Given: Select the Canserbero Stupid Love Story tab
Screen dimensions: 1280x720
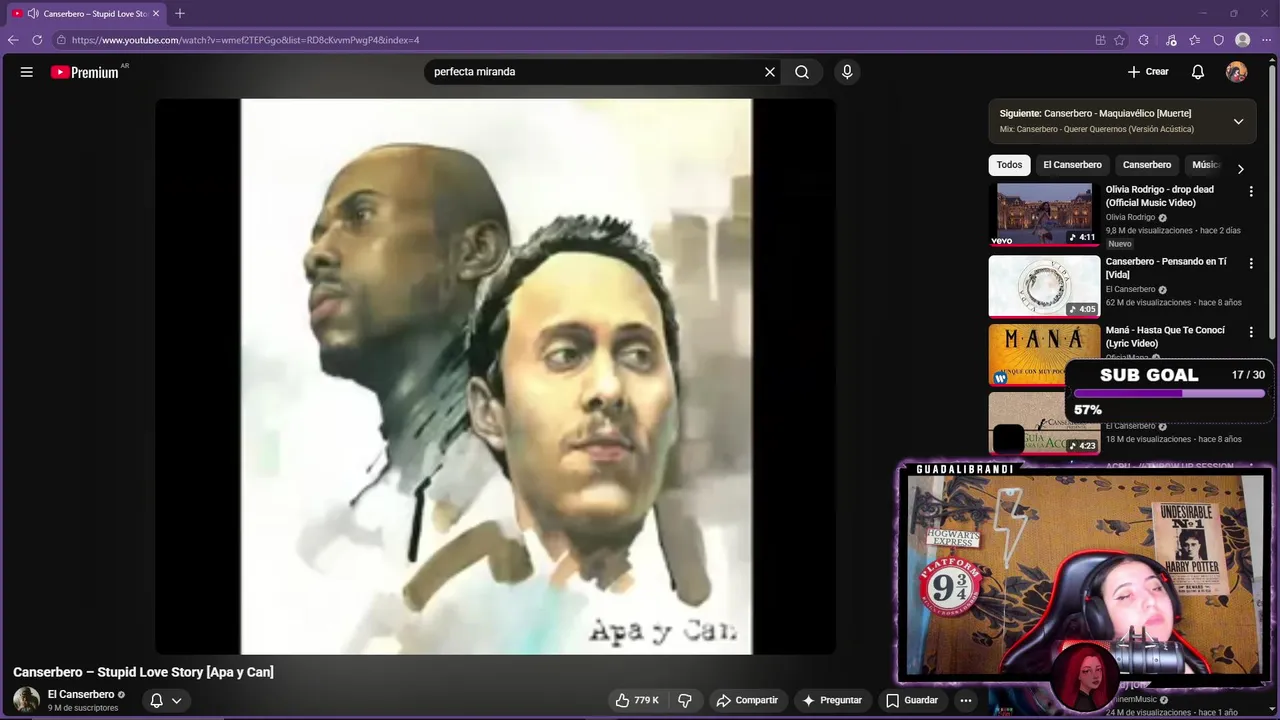Looking at the screenshot, I should point(86,14).
